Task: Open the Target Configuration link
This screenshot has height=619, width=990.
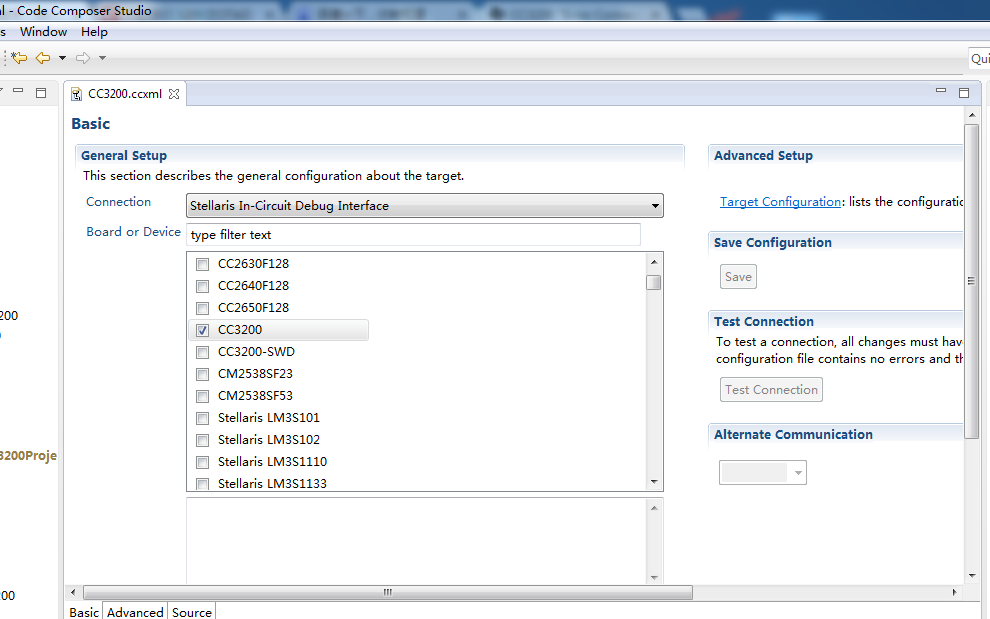Action: tap(780, 201)
